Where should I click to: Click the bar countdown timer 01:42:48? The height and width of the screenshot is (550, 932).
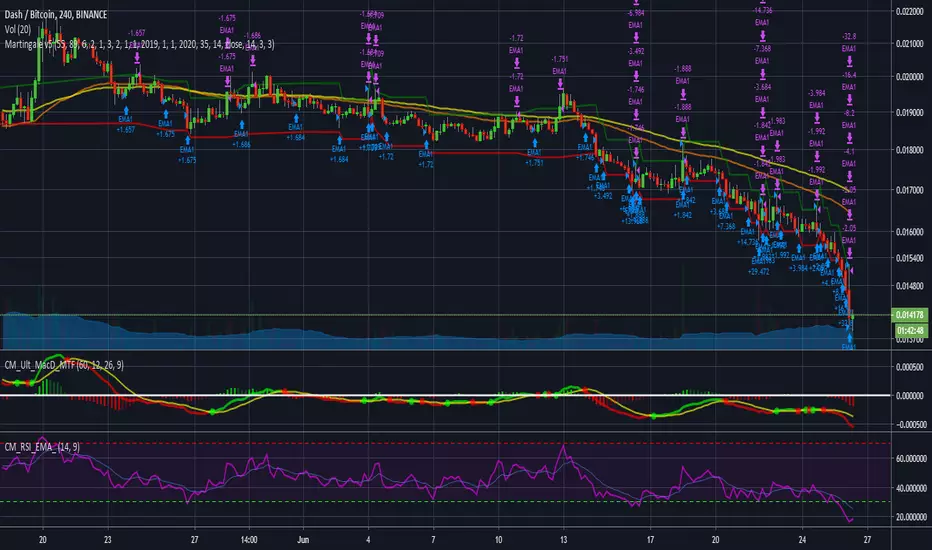(x=910, y=331)
